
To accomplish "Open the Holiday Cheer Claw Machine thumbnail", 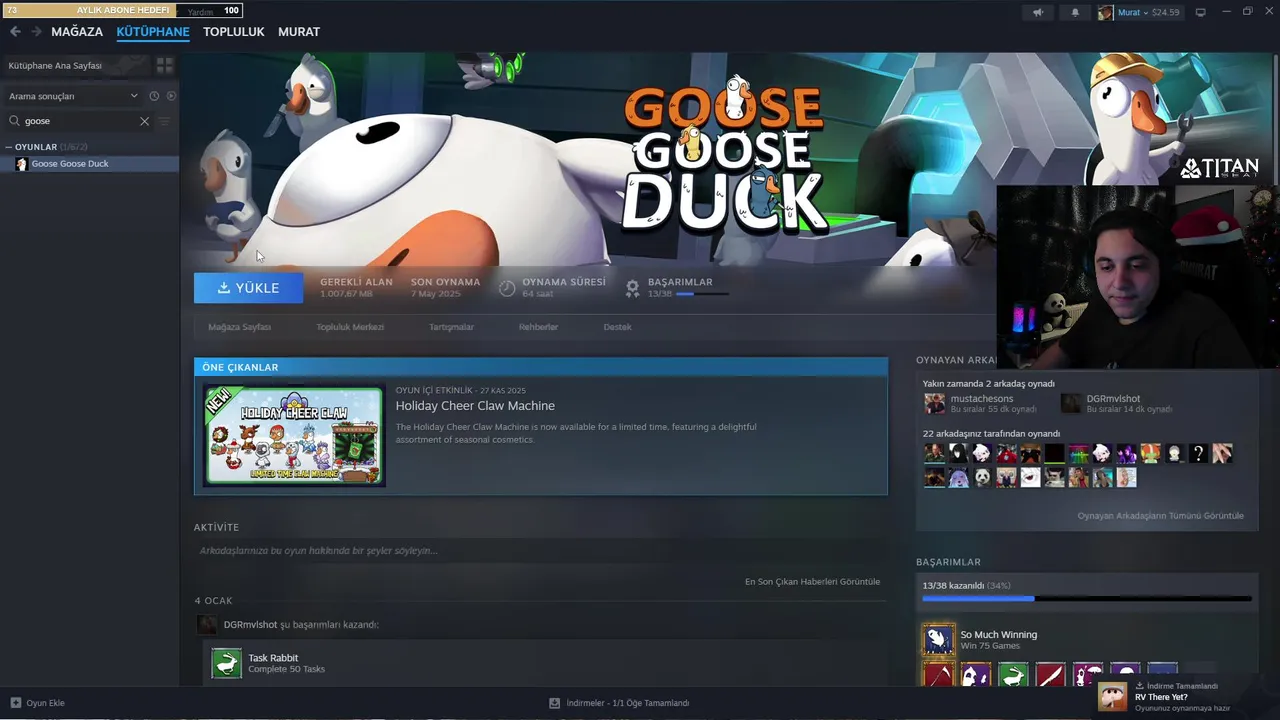I will coord(294,436).
